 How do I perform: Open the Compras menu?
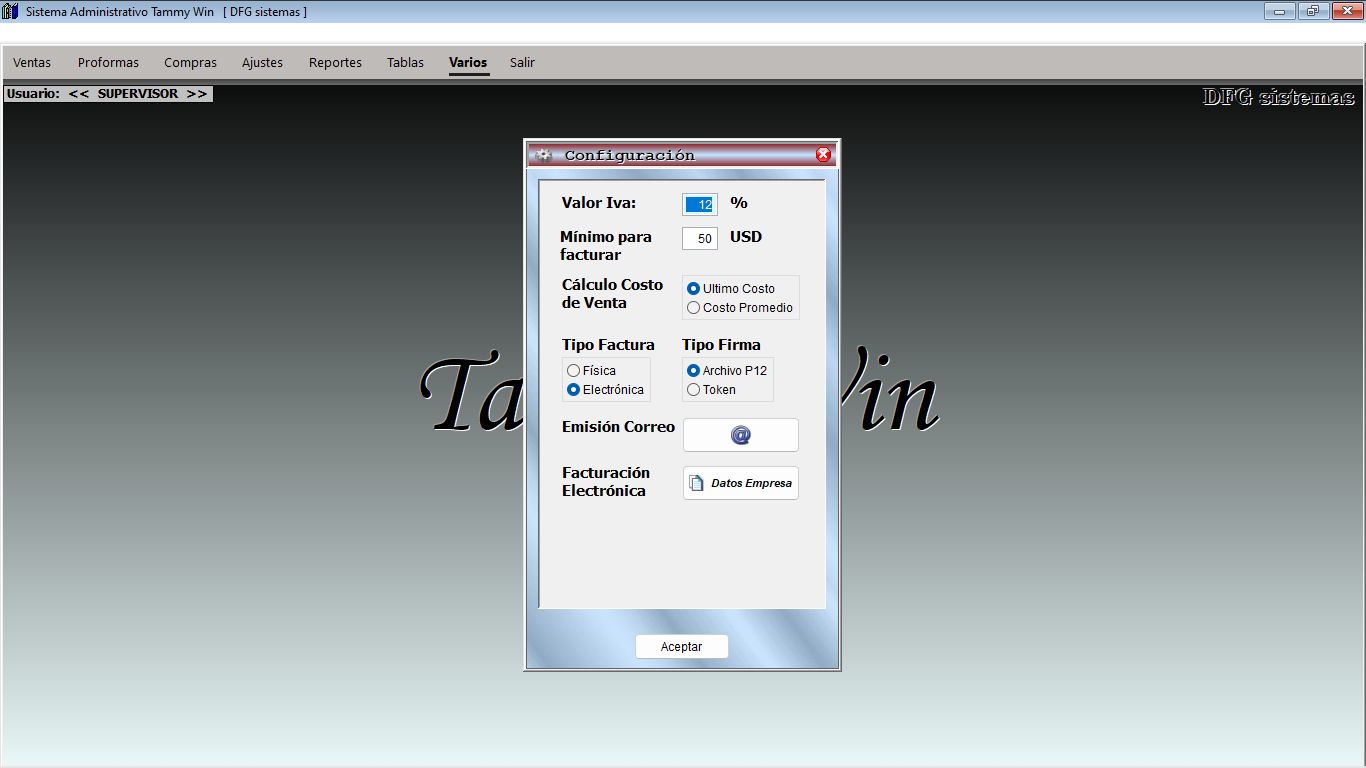(190, 62)
